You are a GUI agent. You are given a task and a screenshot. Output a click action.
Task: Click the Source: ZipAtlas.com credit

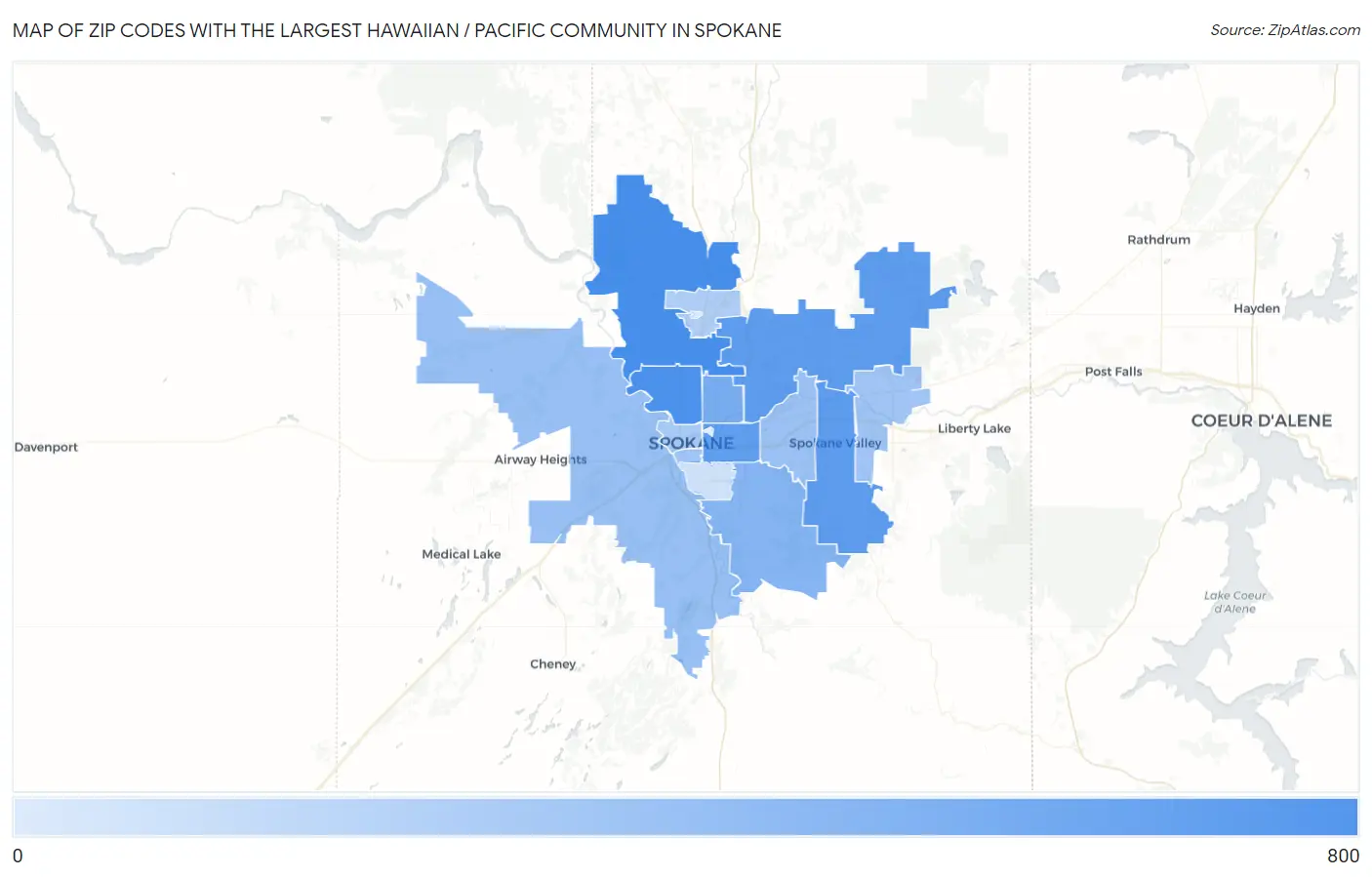click(1285, 30)
